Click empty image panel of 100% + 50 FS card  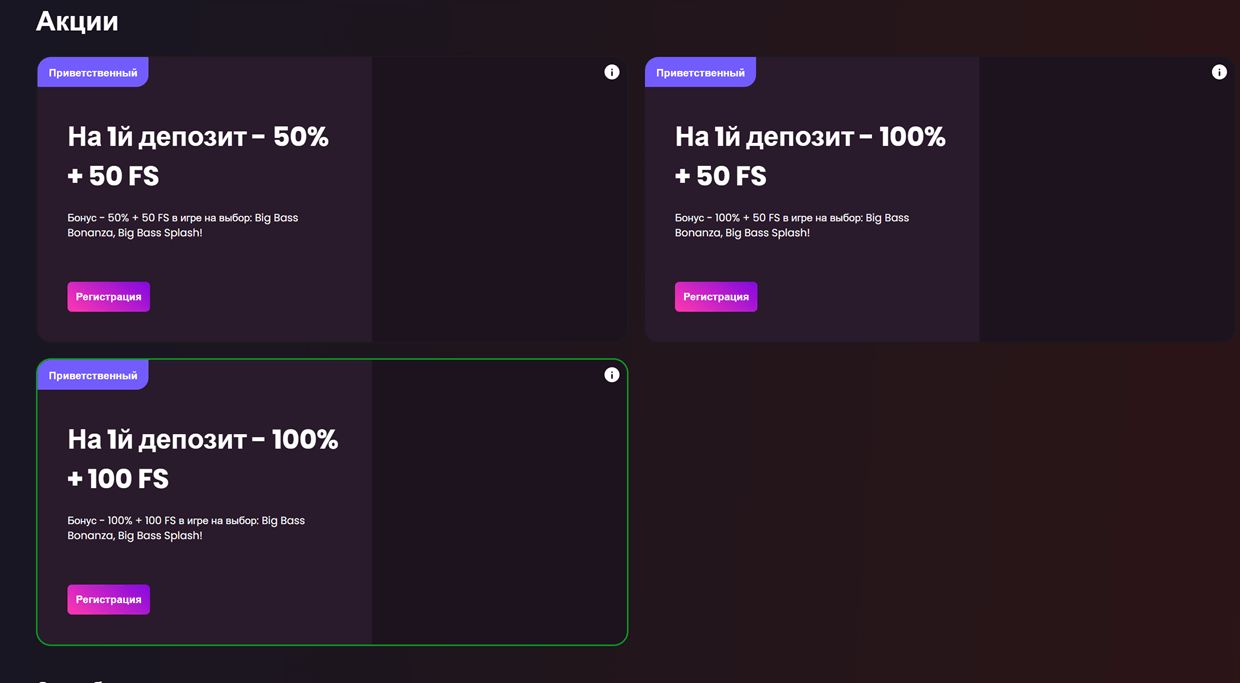[1105, 200]
